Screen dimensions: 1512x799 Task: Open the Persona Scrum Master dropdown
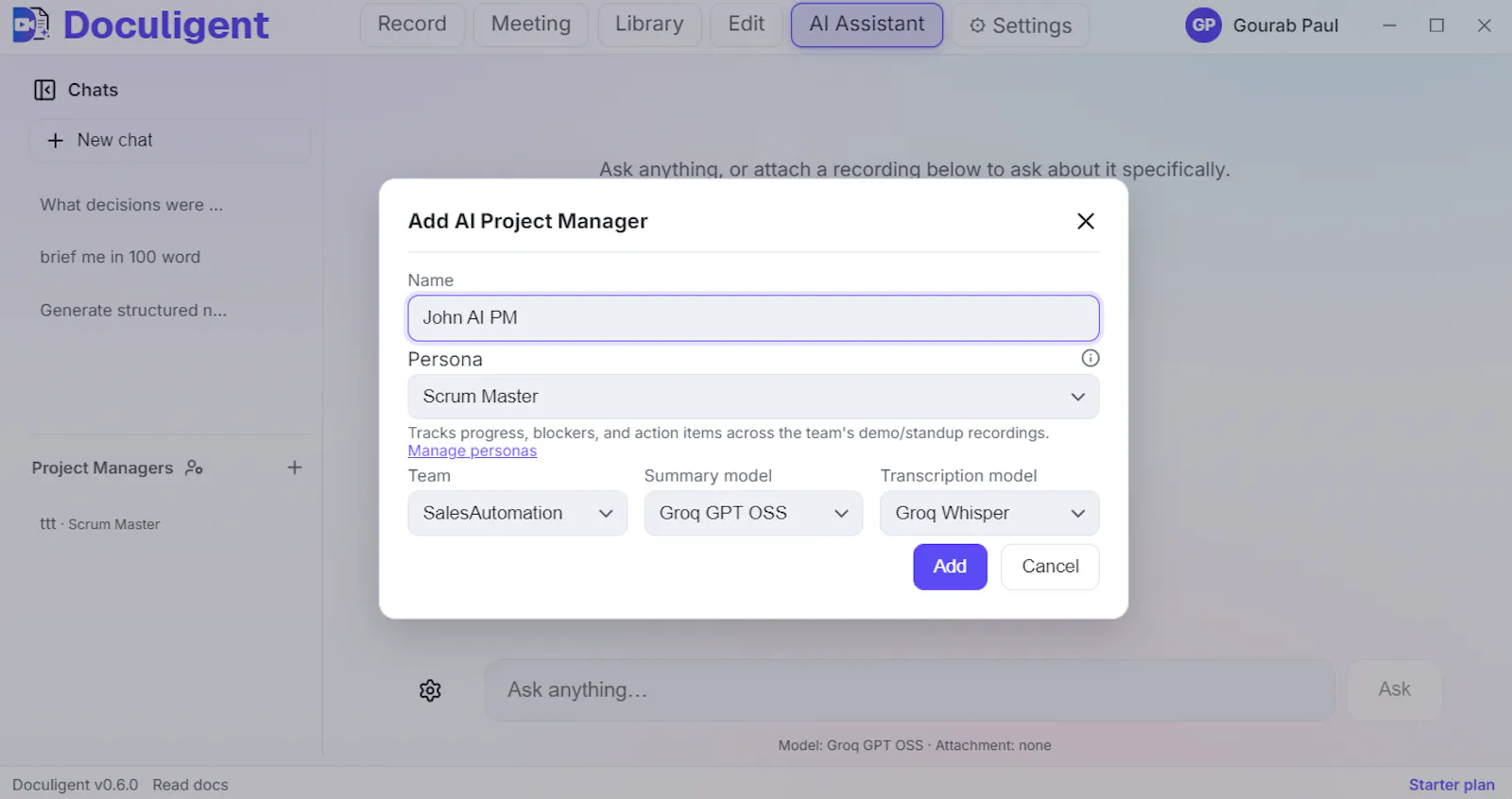point(753,397)
